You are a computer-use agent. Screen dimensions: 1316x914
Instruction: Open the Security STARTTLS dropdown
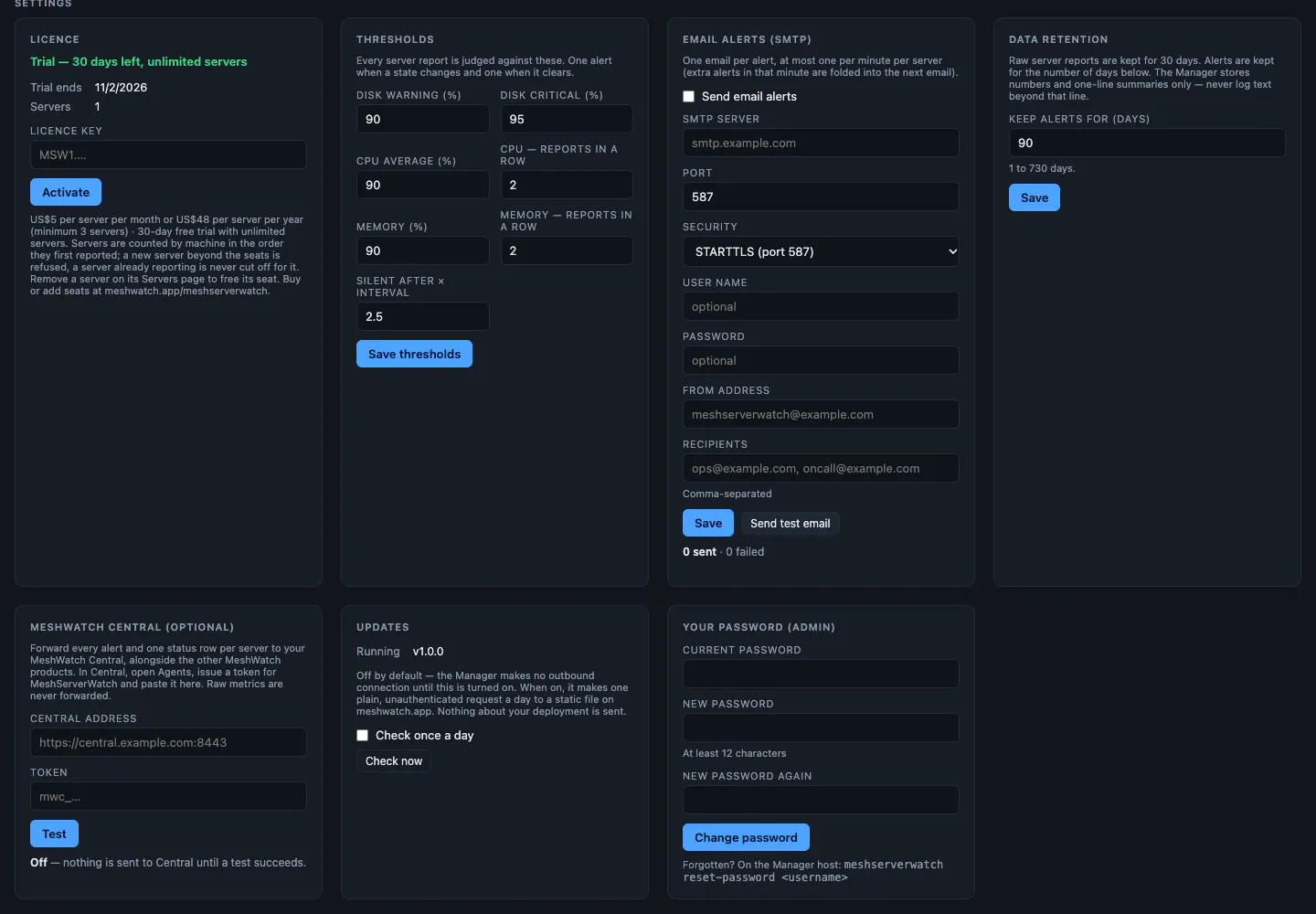(821, 251)
